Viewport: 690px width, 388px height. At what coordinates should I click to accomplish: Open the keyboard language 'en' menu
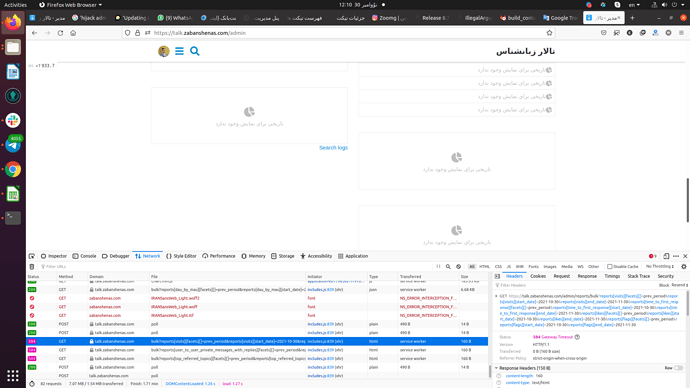(634, 5)
